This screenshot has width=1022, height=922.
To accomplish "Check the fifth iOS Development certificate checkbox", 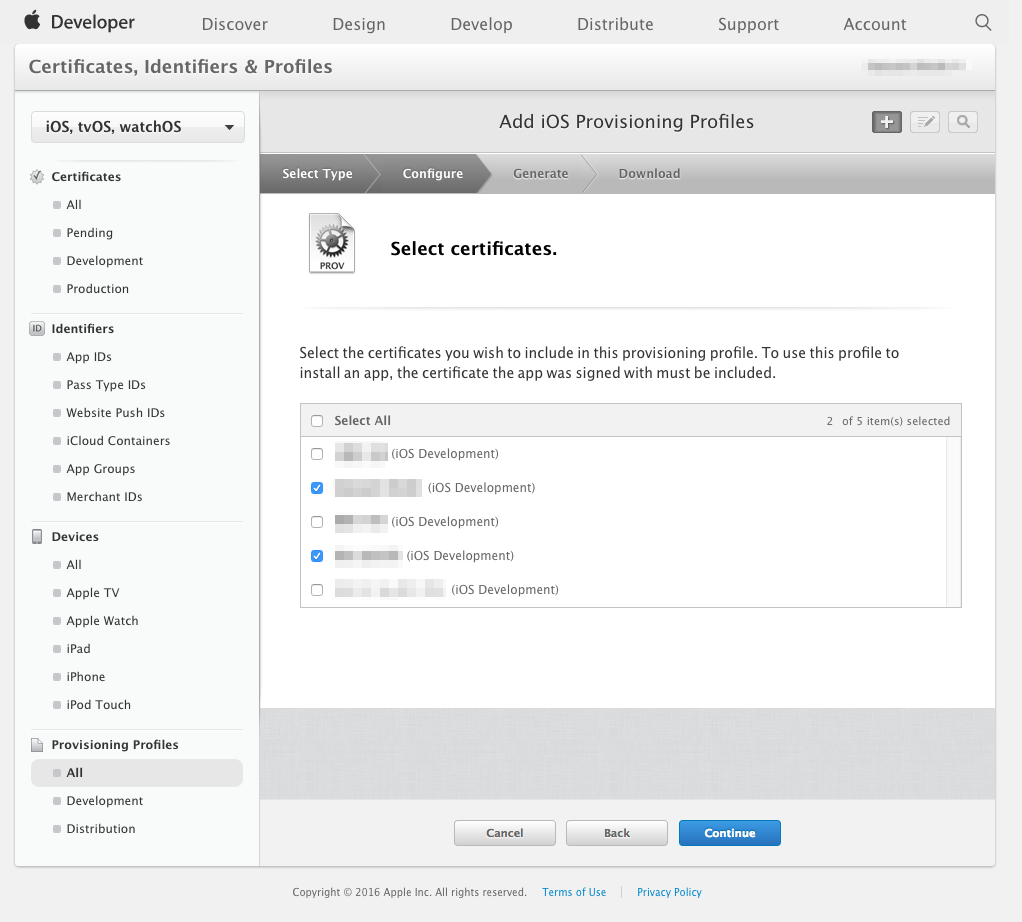I will pyautogui.click(x=317, y=590).
